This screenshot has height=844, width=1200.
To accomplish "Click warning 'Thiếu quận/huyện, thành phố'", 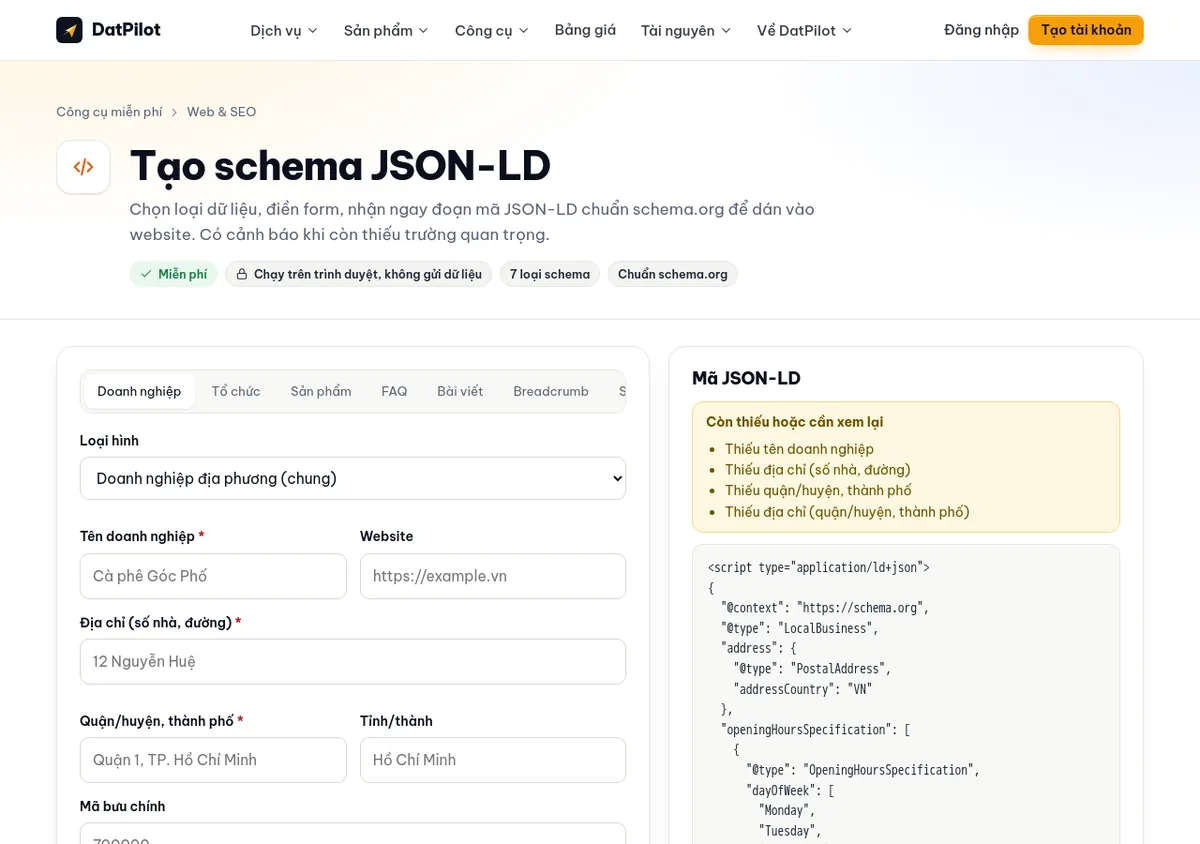I will pyautogui.click(x=818, y=490).
